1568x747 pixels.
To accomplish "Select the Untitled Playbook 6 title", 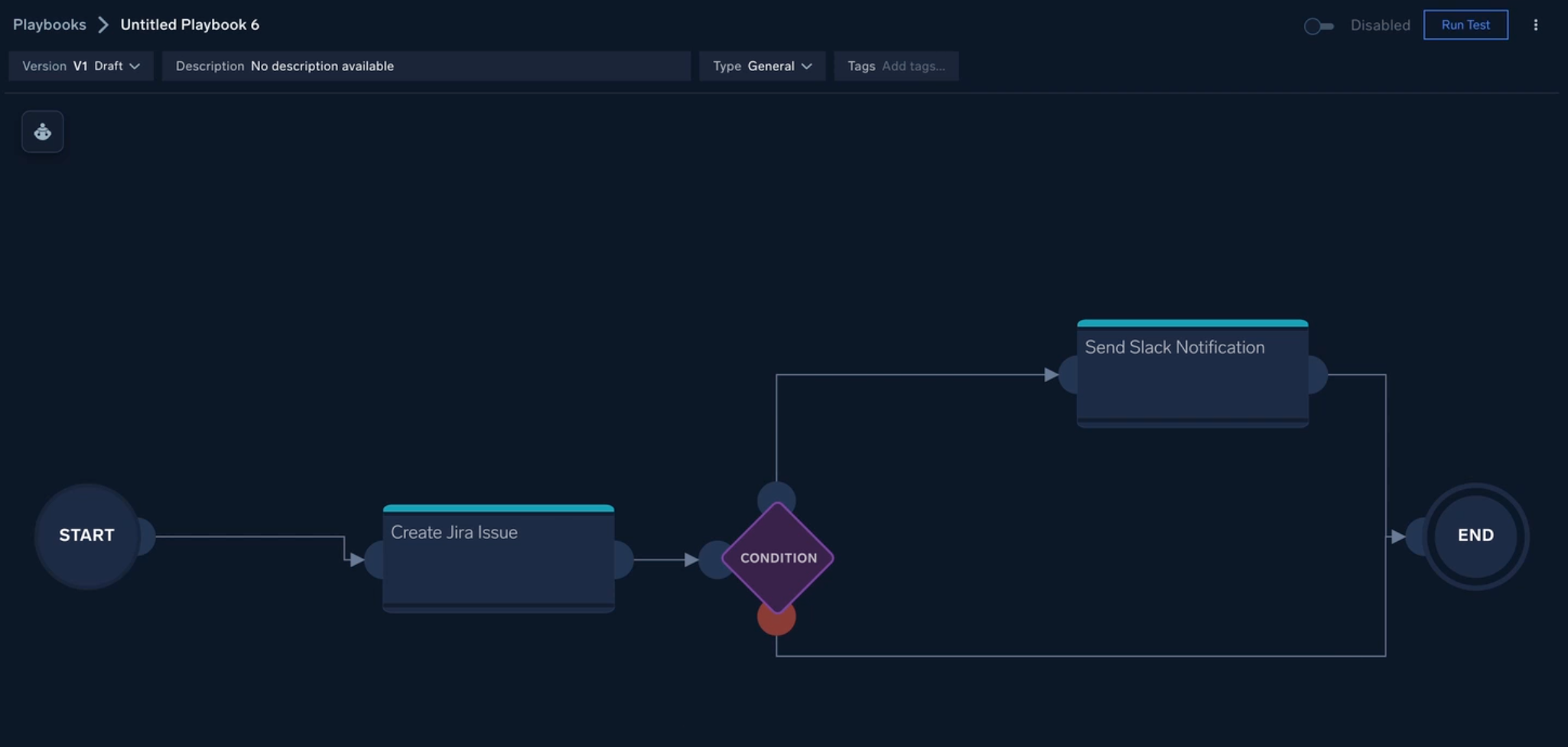I will pos(190,24).
